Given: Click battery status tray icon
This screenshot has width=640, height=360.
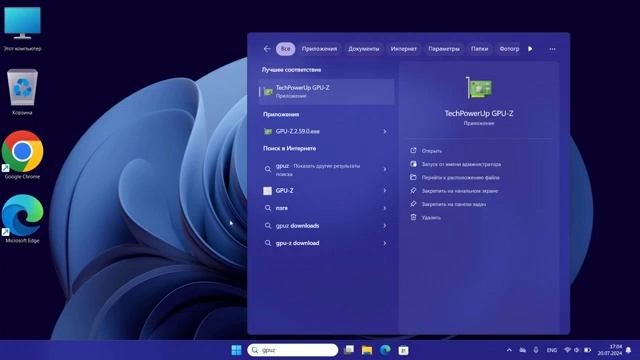Looking at the screenshot, I should (x=587, y=350).
